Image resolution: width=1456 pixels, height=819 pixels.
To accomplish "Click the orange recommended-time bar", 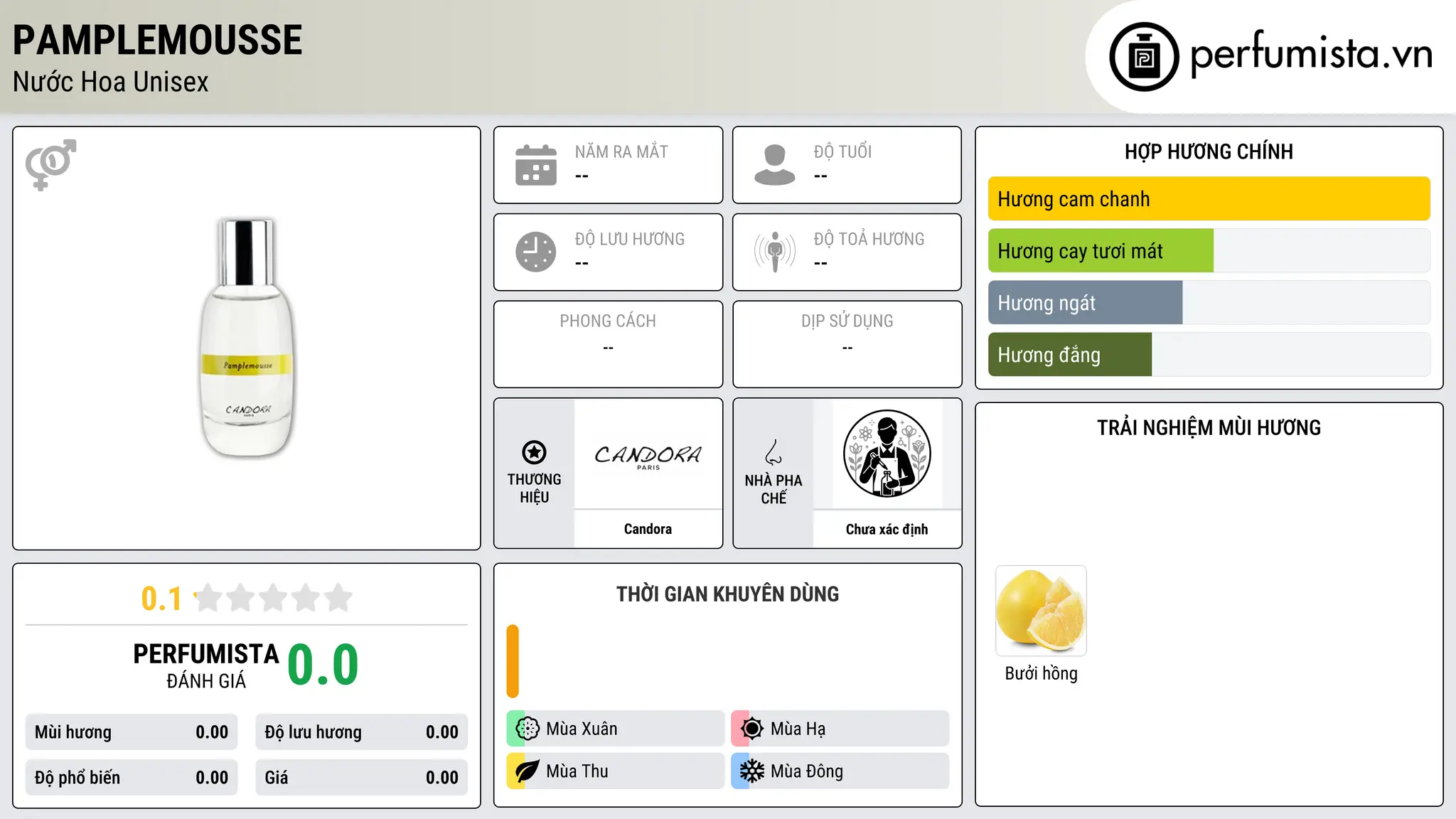I will coord(513,661).
